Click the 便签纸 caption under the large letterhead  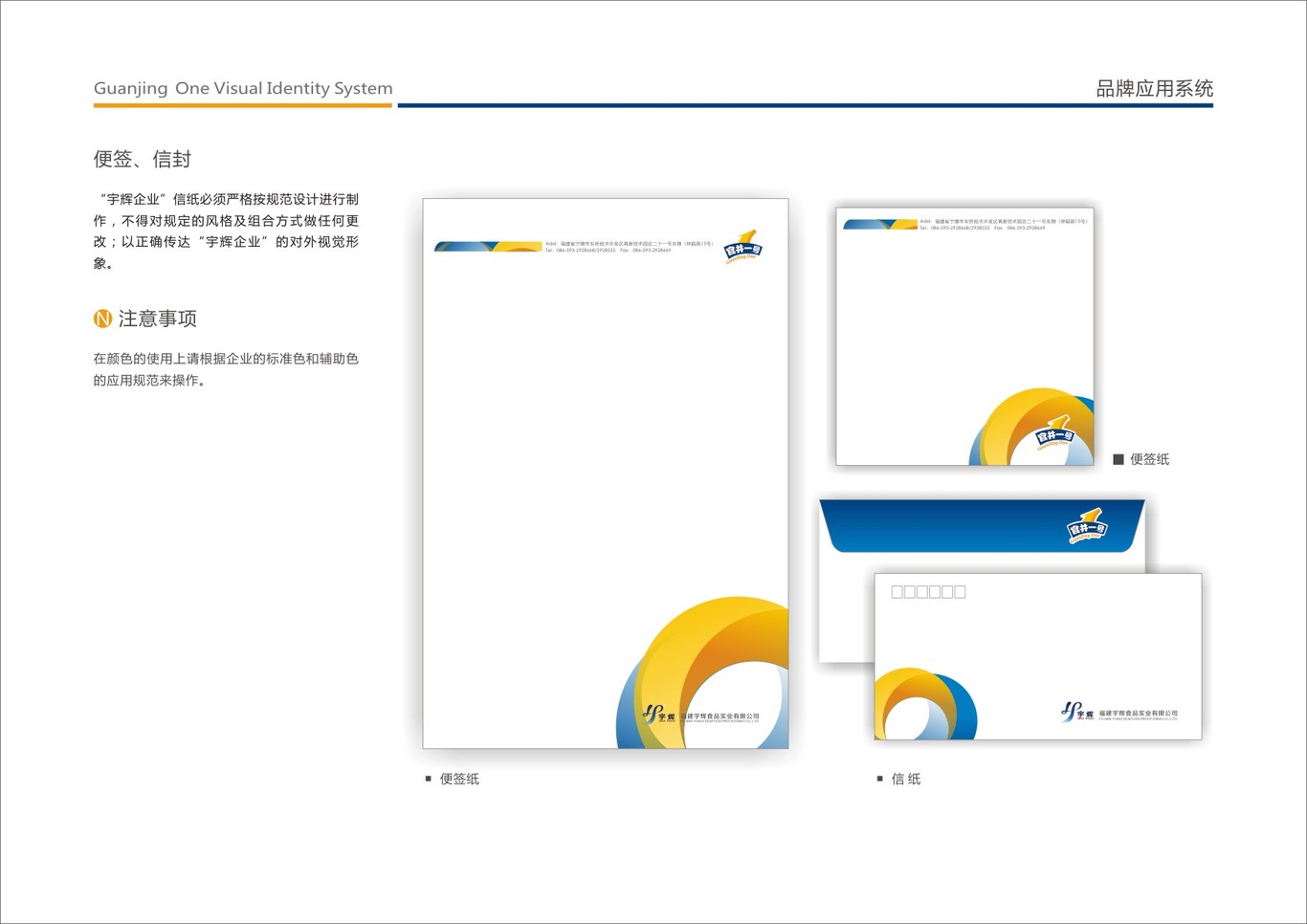point(459,779)
